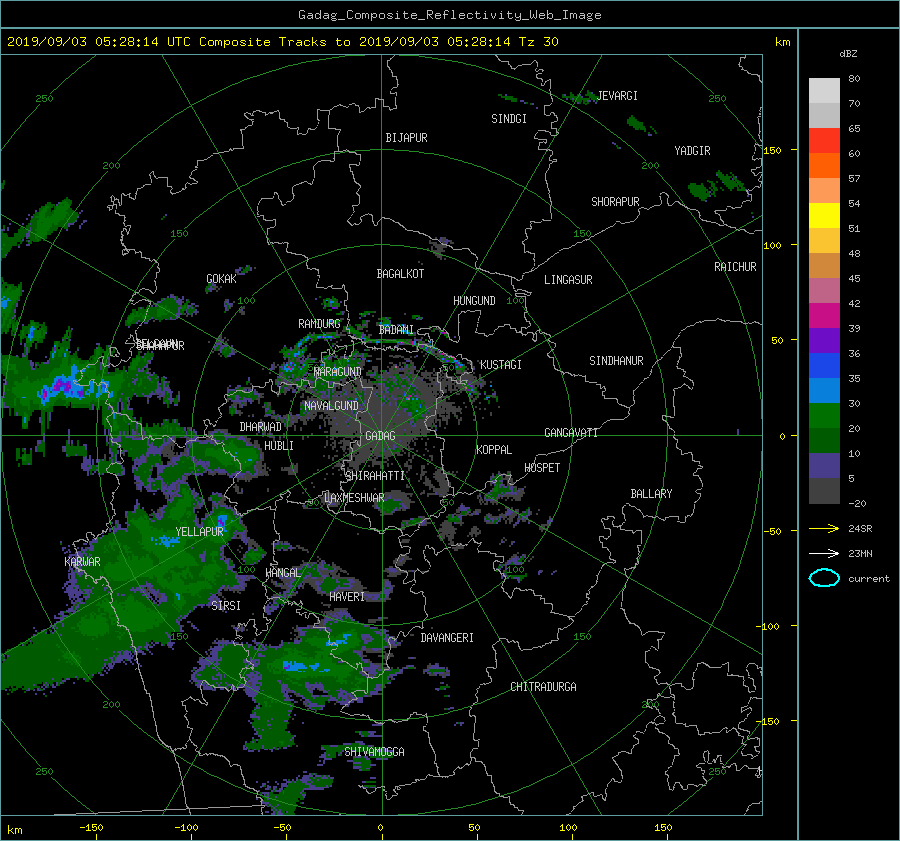
Task: Click the 'km' unit label at bottom-left corner
Action: (x=14, y=830)
